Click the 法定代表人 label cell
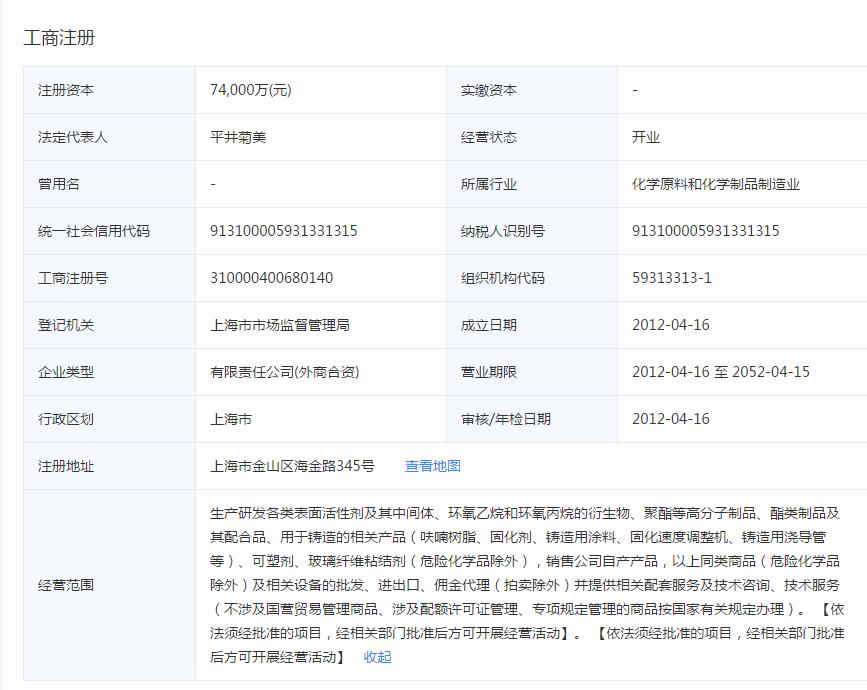This screenshot has width=867, height=690. pyautogui.click(x=109, y=137)
